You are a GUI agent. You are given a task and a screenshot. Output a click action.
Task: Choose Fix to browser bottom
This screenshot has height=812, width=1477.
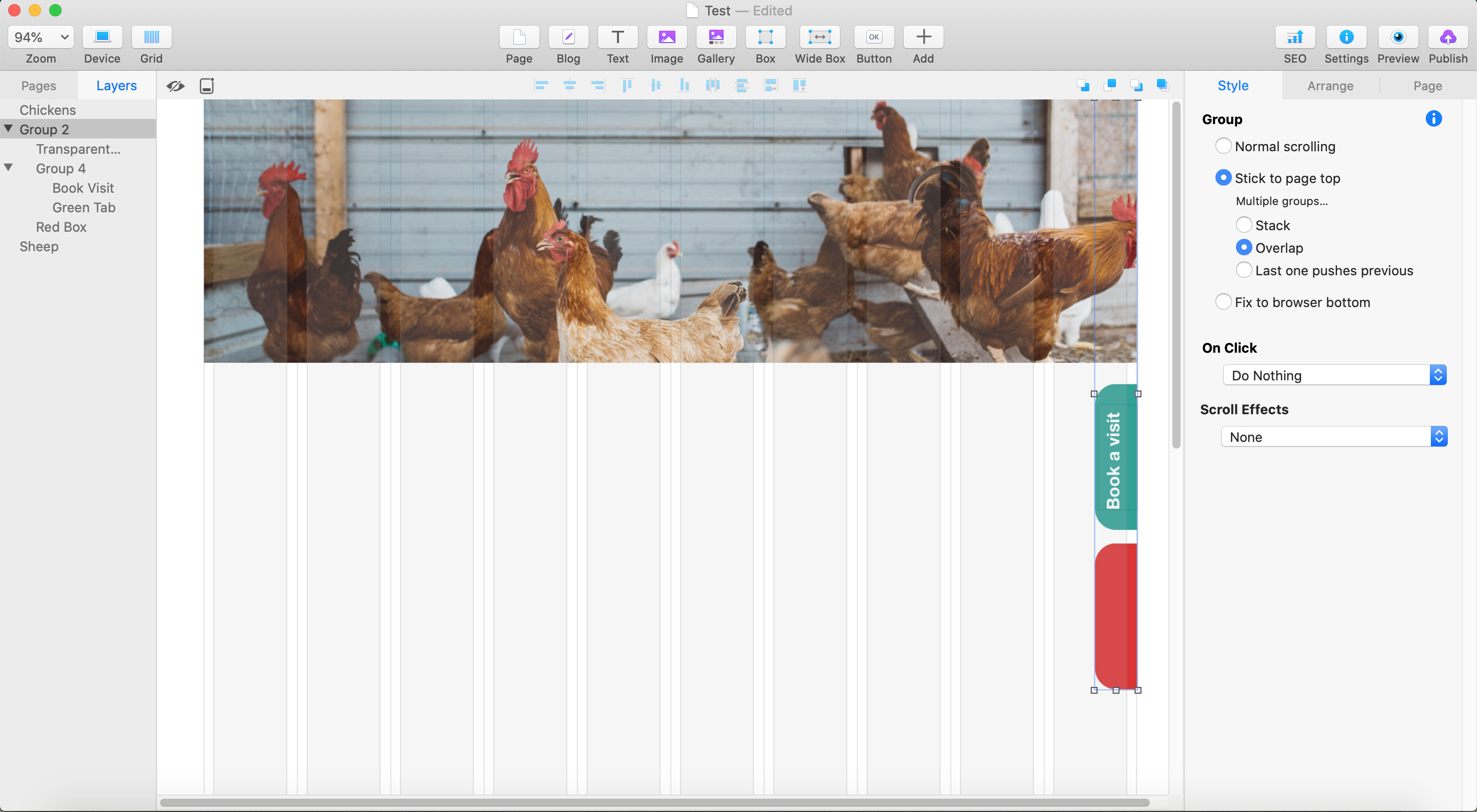pyautogui.click(x=1223, y=302)
